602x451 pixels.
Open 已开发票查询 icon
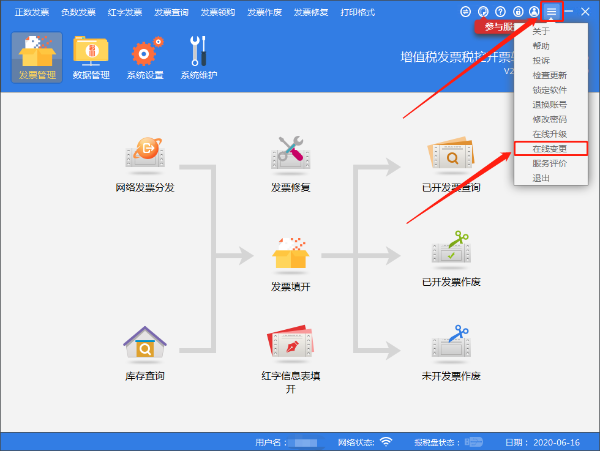[452, 153]
